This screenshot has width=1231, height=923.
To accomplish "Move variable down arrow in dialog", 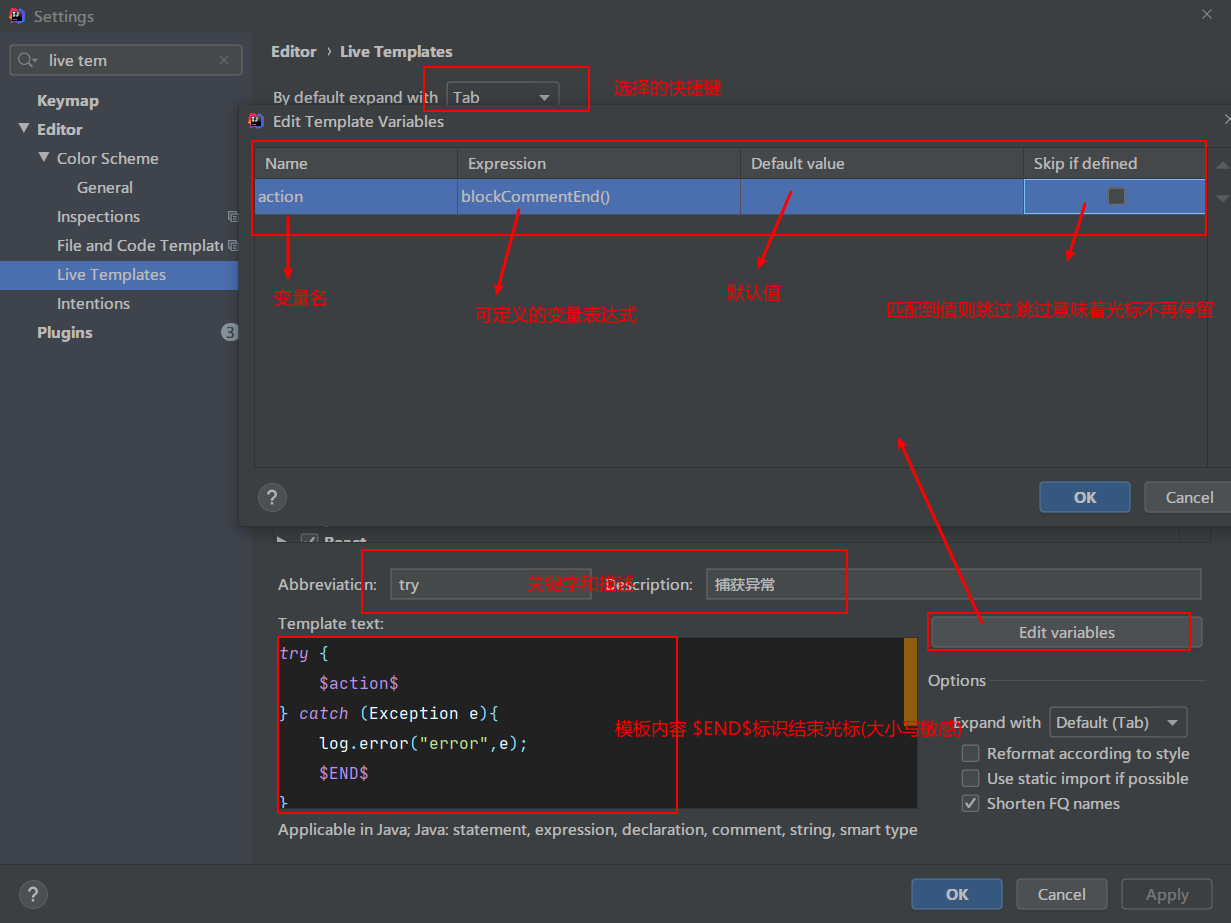I will coord(1222,199).
